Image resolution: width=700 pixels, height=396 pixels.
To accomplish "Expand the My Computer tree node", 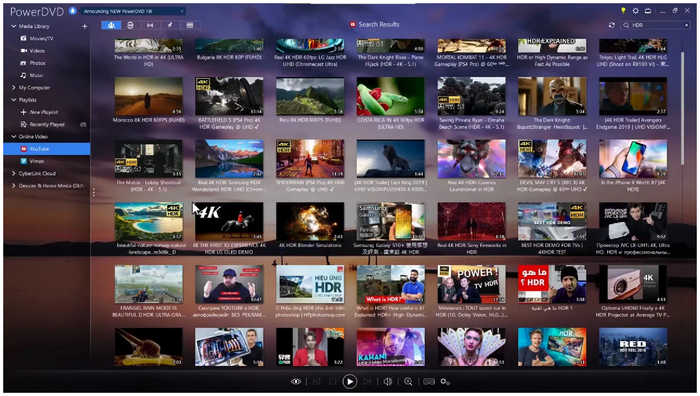I will [13, 88].
